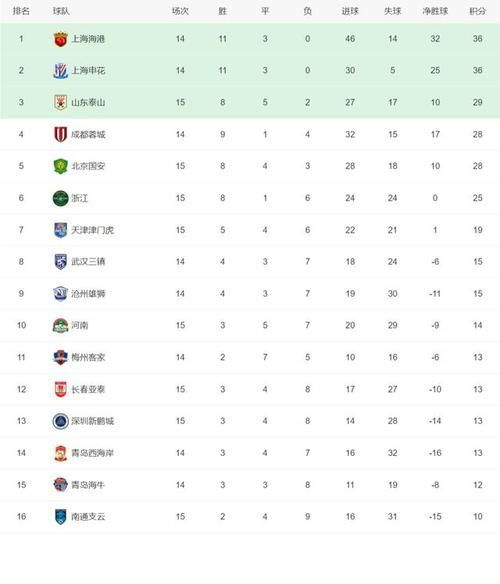Click the 北京国安 green badge
This screenshot has height=584, width=500.
(60, 166)
